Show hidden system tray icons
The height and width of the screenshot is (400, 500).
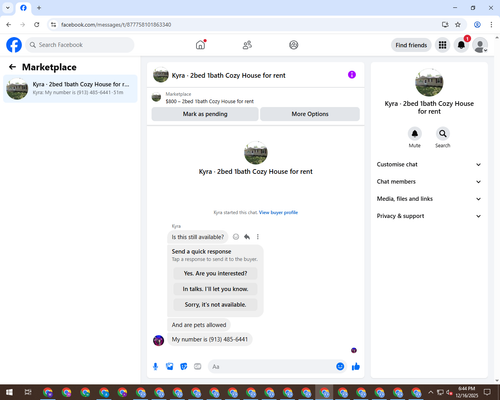[431, 392]
